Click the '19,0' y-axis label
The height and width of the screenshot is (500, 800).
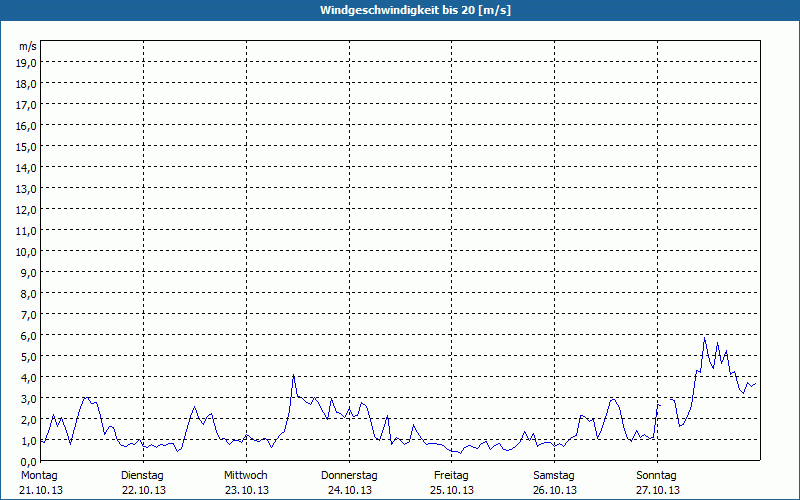pyautogui.click(x=26, y=63)
